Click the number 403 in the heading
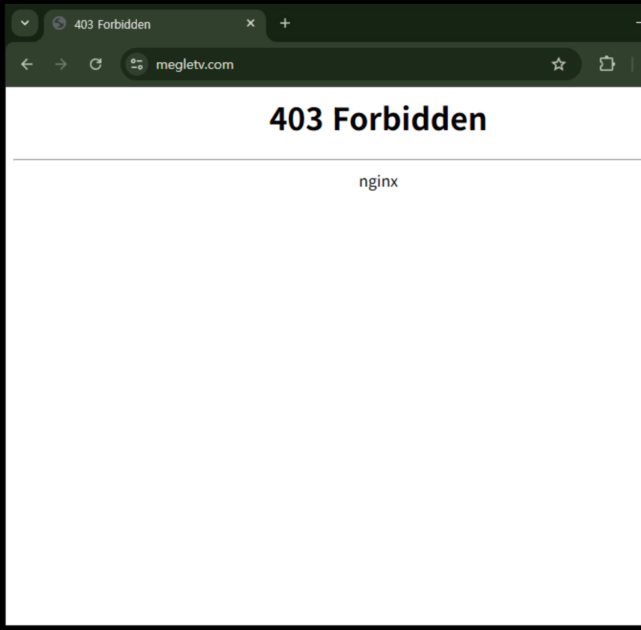 pos(296,119)
